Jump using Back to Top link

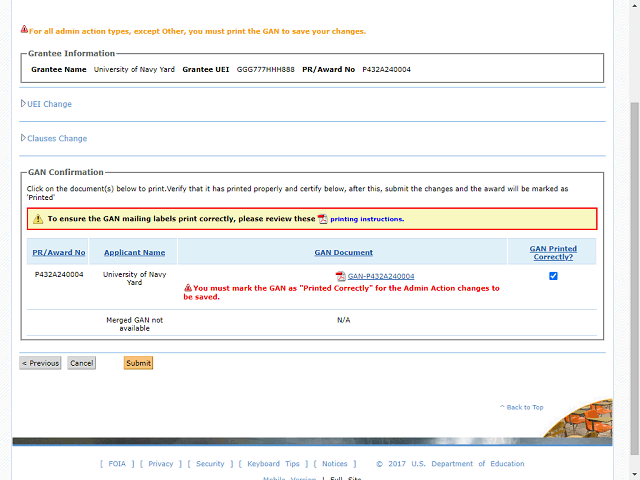point(522,407)
